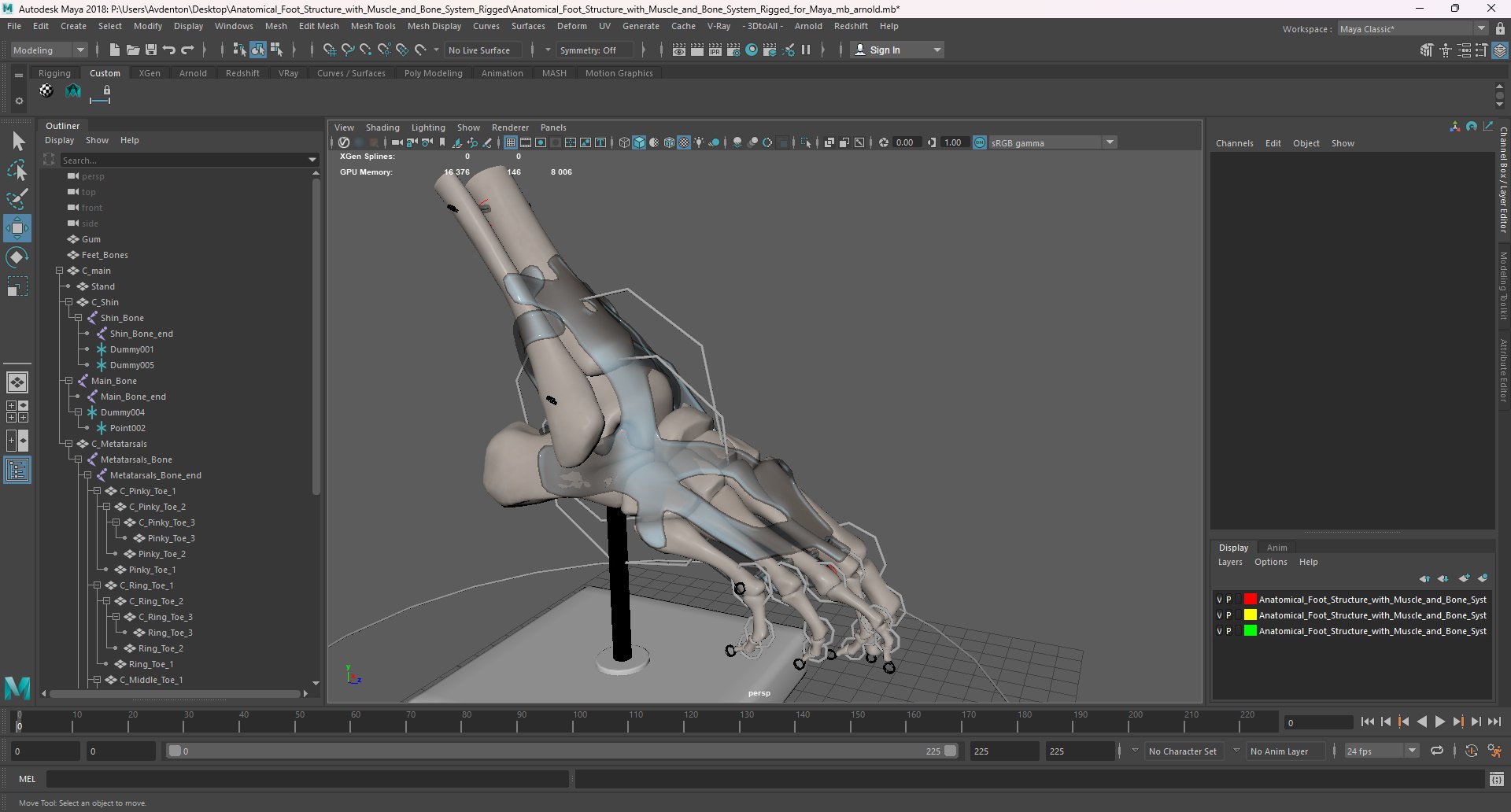Image resolution: width=1511 pixels, height=812 pixels.
Task: Toggle visibility V of yellow layer
Action: click(x=1219, y=615)
